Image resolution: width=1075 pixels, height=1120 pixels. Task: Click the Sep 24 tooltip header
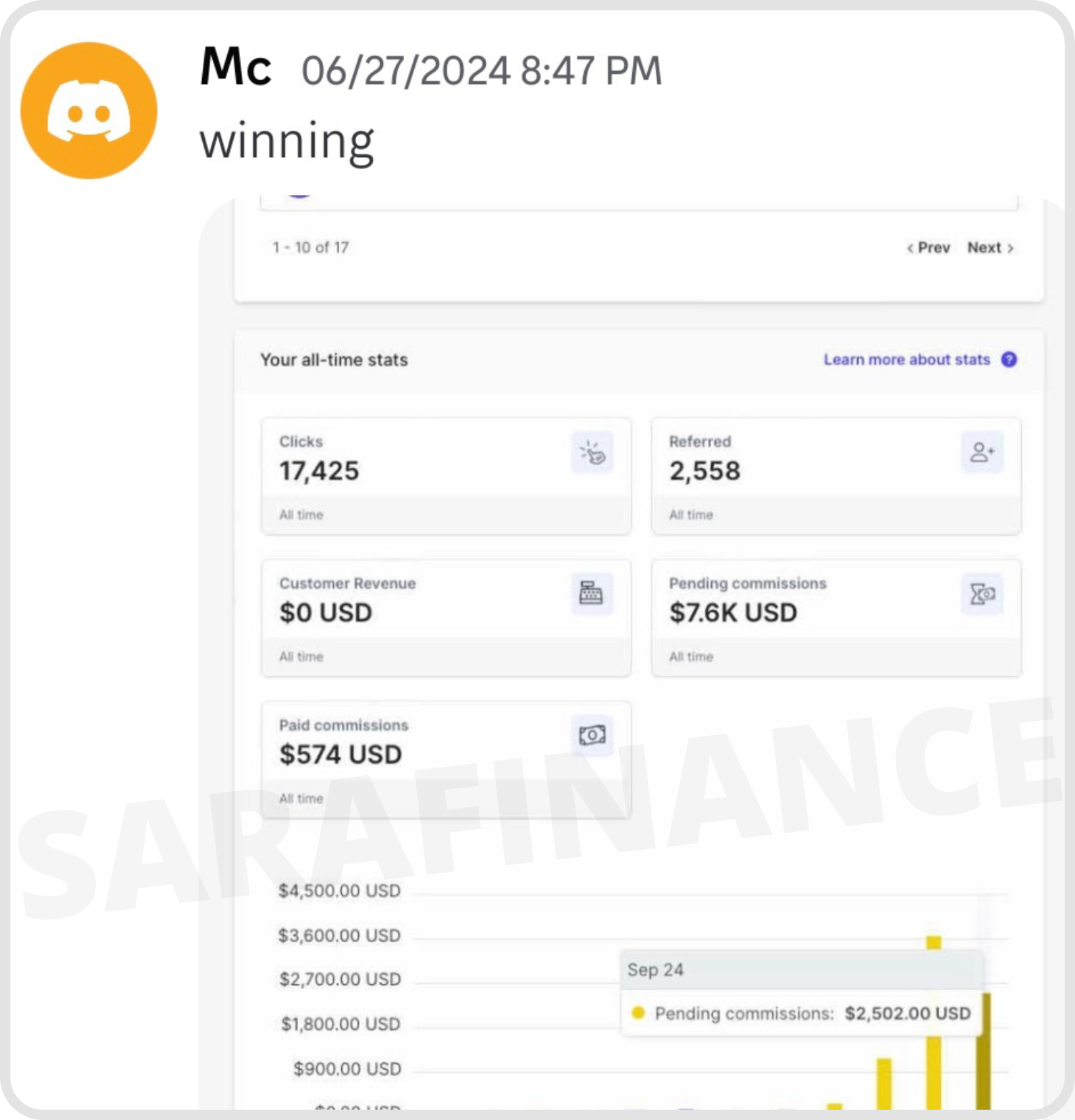coord(656,970)
